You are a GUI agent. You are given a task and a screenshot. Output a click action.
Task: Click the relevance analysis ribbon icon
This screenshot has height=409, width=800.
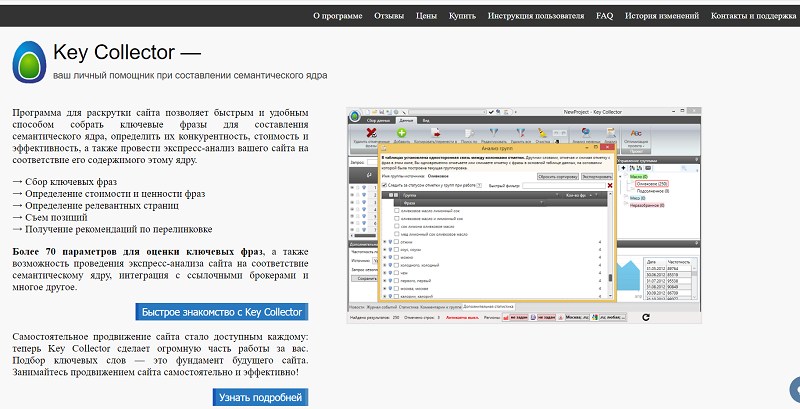pos(586,132)
